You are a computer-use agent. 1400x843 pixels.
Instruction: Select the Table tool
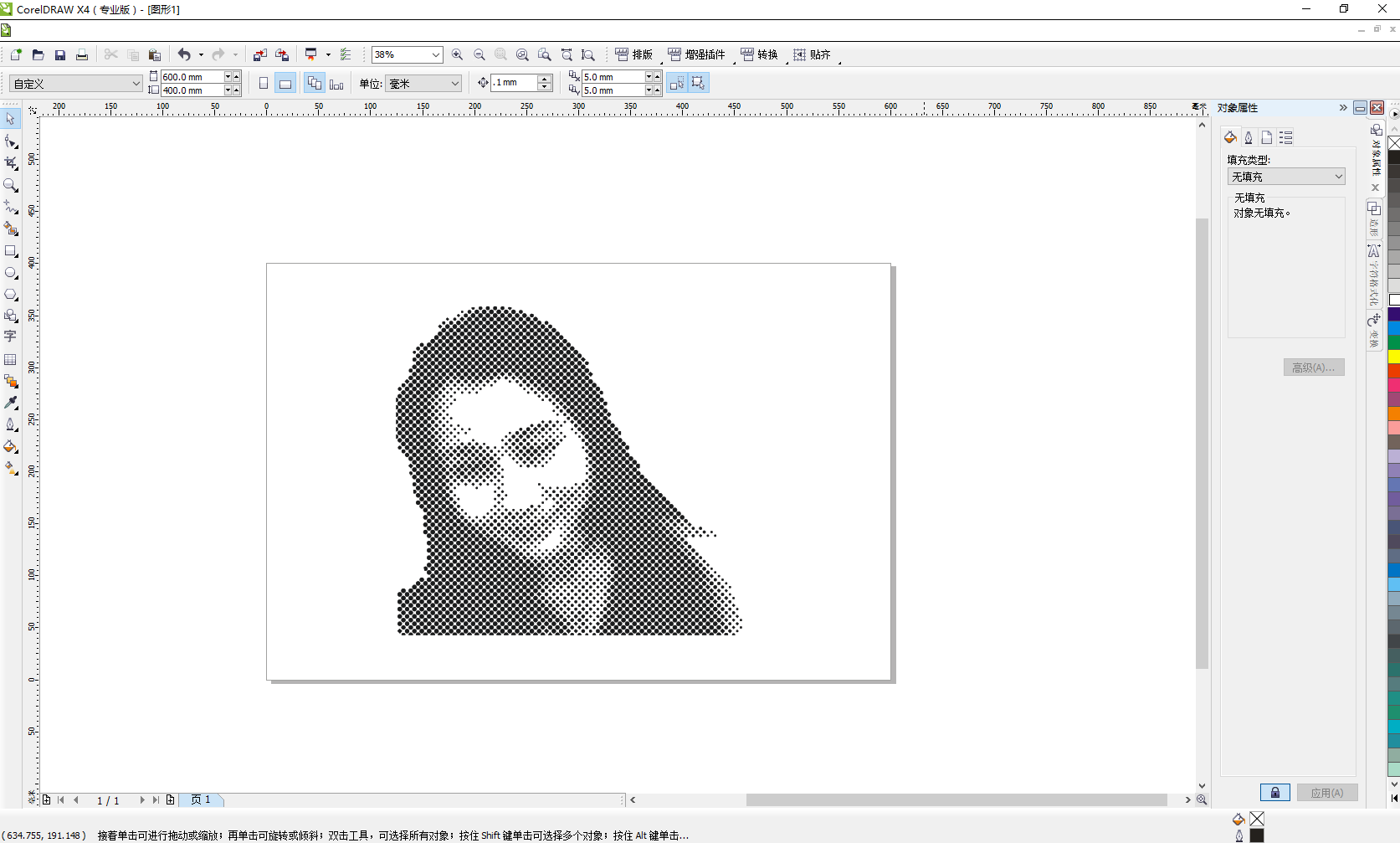[11, 359]
